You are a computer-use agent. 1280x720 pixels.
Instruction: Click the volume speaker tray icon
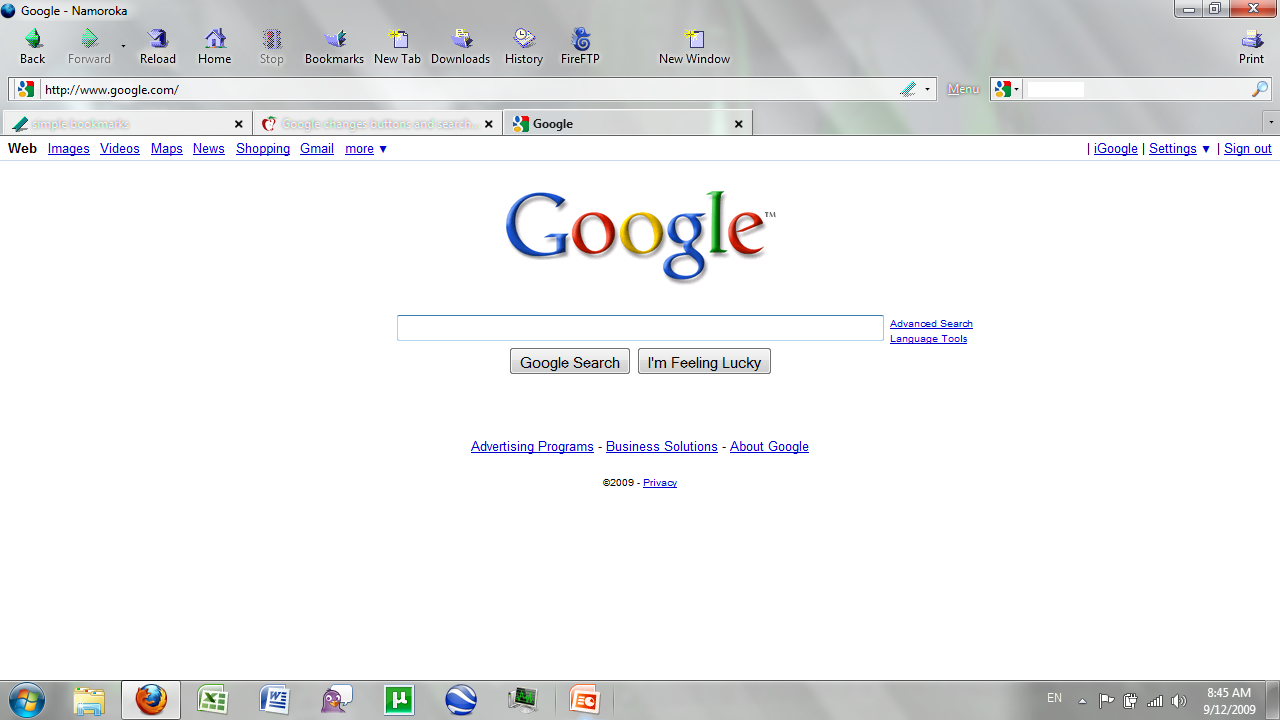(x=1179, y=700)
